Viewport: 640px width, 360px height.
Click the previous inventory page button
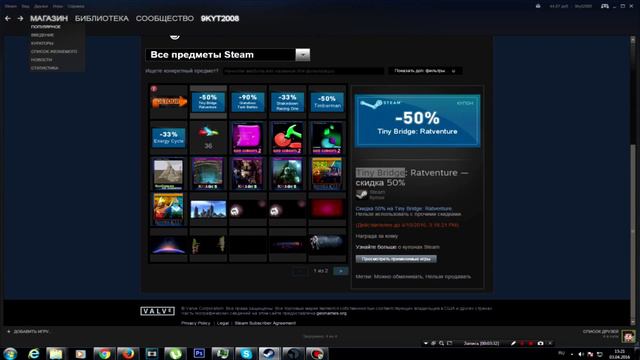pyautogui.click(x=300, y=271)
